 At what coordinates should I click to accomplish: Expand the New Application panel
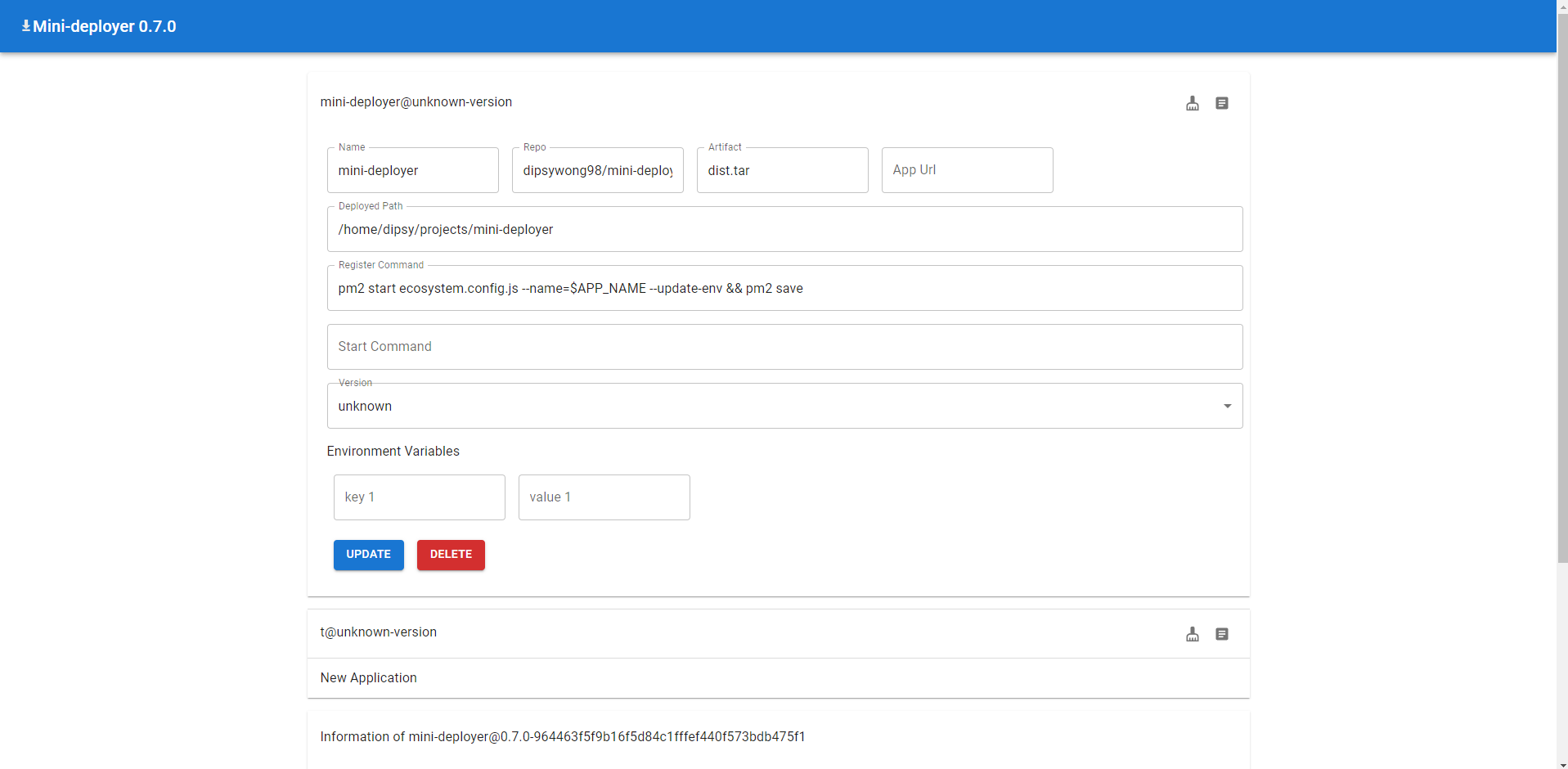click(x=736, y=678)
